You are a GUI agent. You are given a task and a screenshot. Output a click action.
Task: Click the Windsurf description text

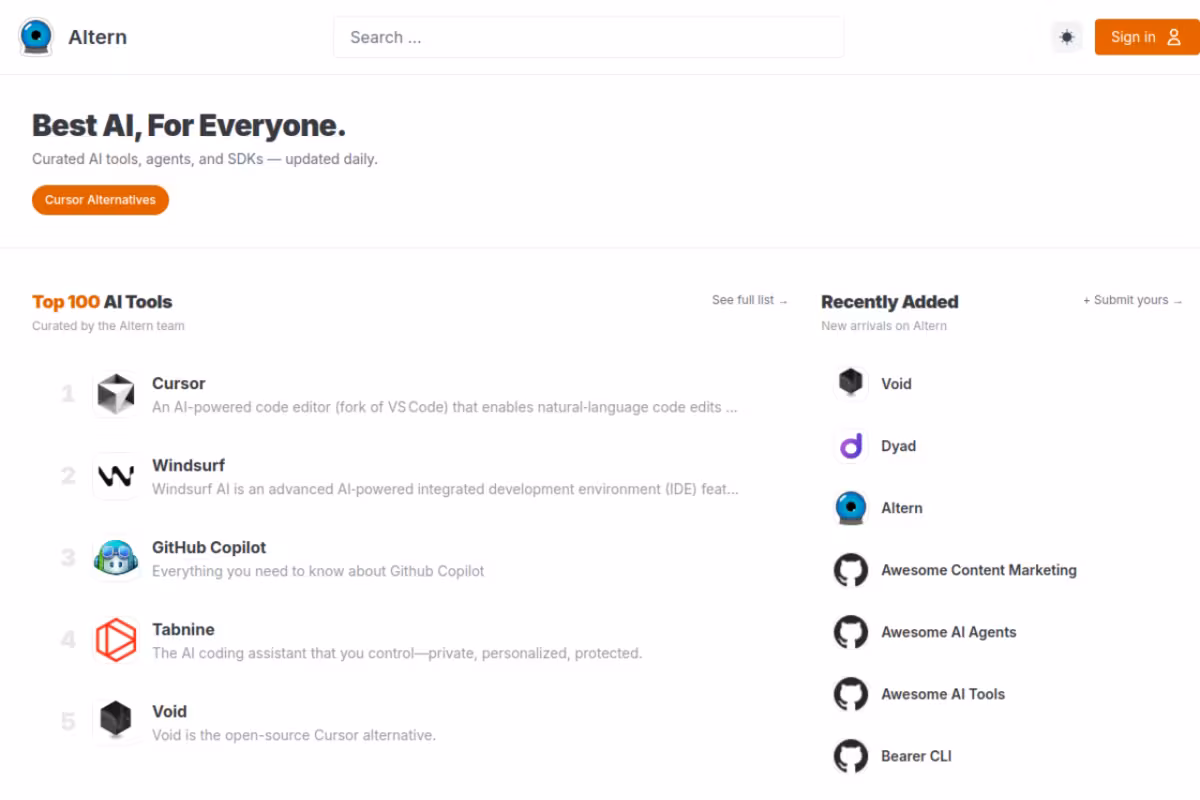[445, 489]
